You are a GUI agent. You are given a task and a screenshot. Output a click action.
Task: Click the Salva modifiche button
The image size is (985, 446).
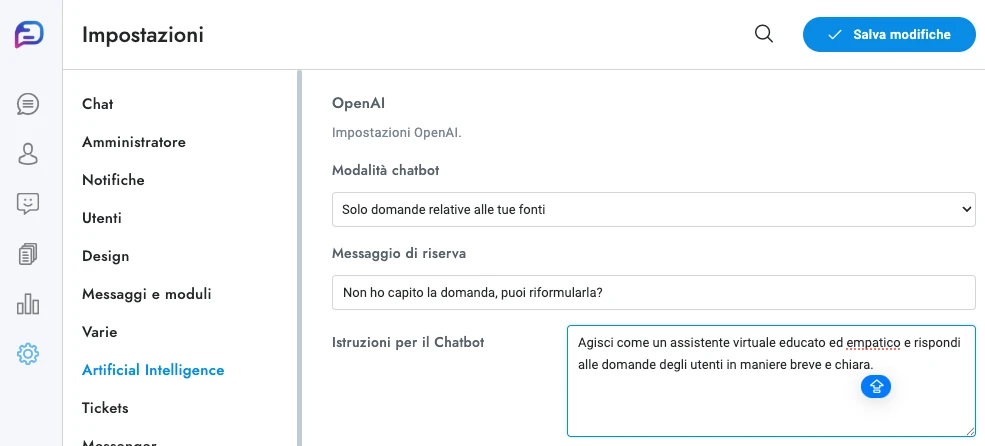point(889,34)
